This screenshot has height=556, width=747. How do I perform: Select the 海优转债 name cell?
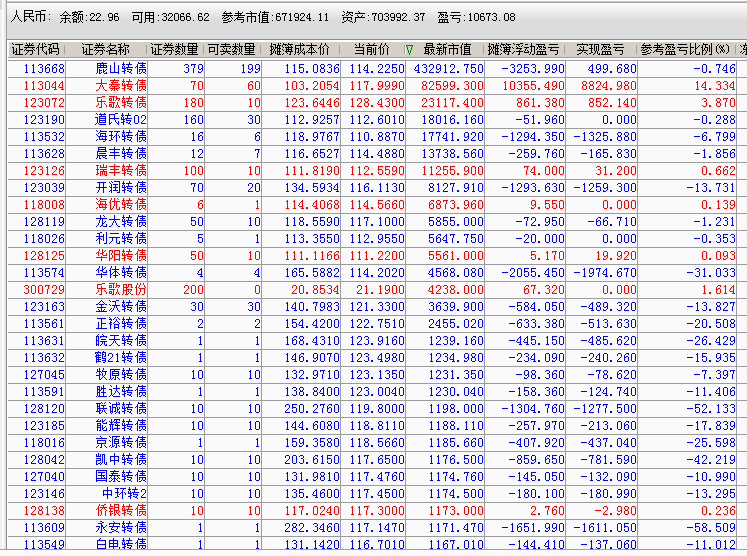pyautogui.click(x=121, y=205)
